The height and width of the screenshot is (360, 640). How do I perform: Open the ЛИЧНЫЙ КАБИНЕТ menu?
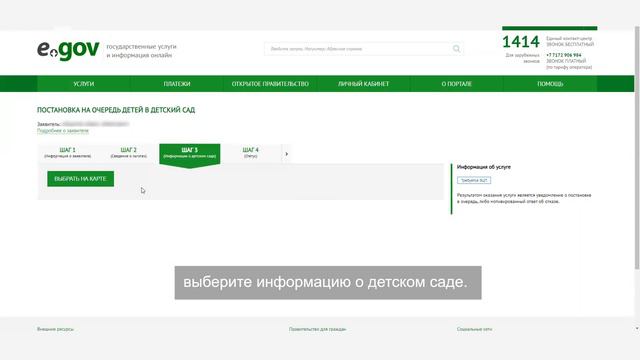[x=363, y=84]
